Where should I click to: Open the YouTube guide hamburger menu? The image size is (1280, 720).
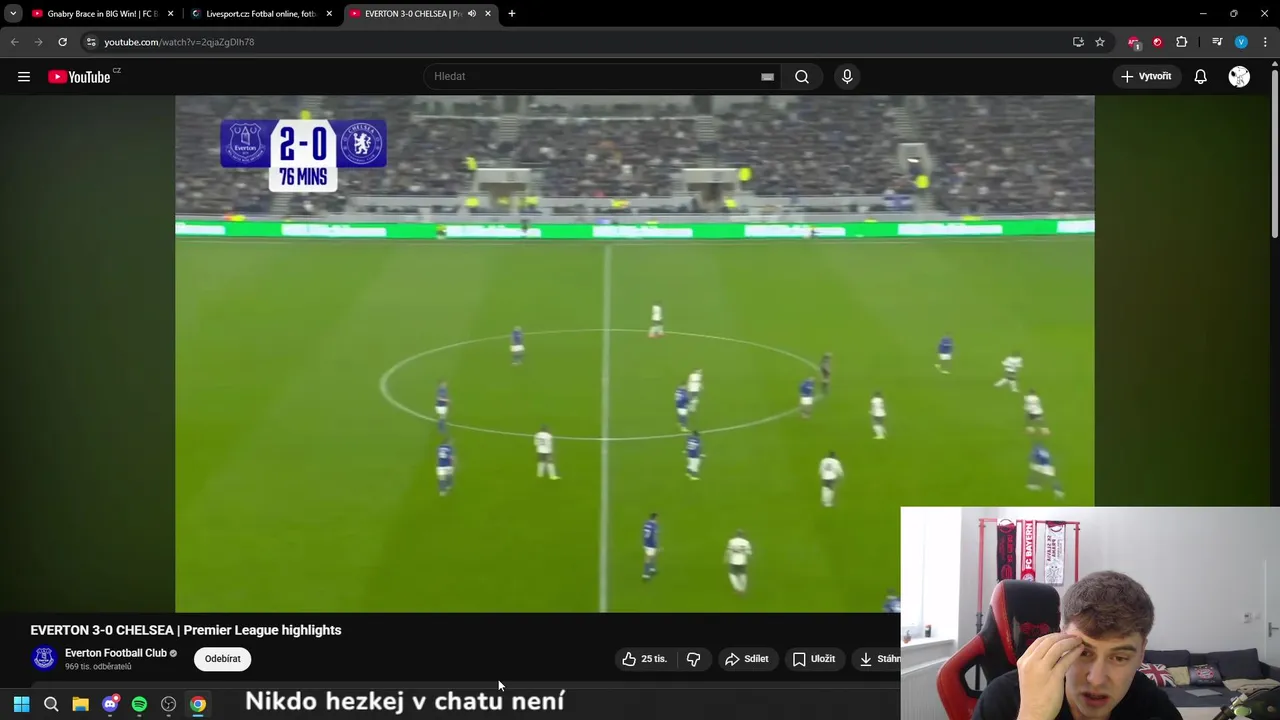[x=24, y=76]
